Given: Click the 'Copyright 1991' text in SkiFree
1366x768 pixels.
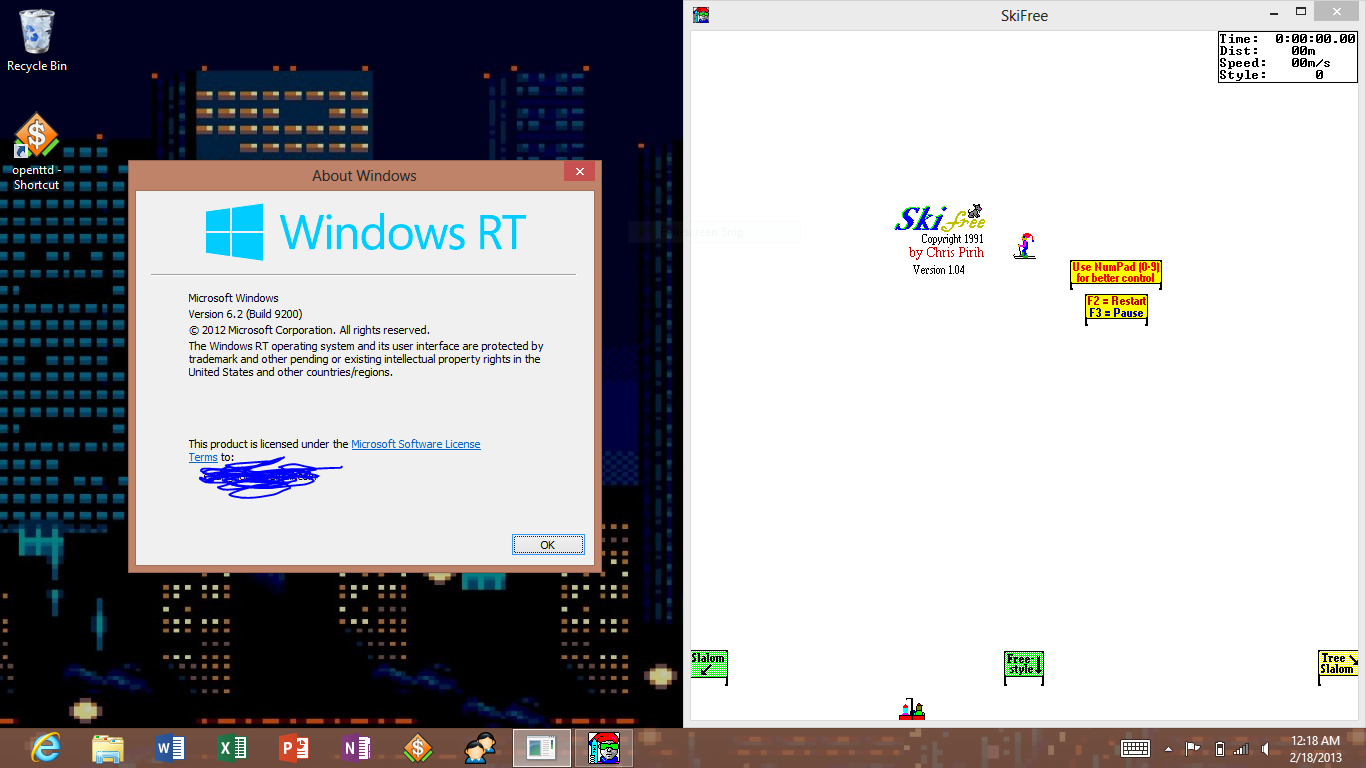Looking at the screenshot, I should pos(952,239).
